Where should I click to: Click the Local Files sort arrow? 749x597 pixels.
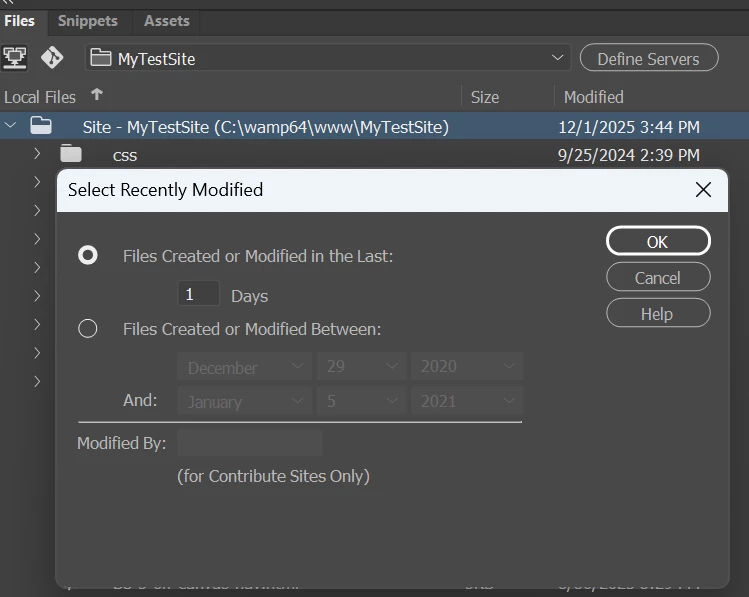point(96,94)
